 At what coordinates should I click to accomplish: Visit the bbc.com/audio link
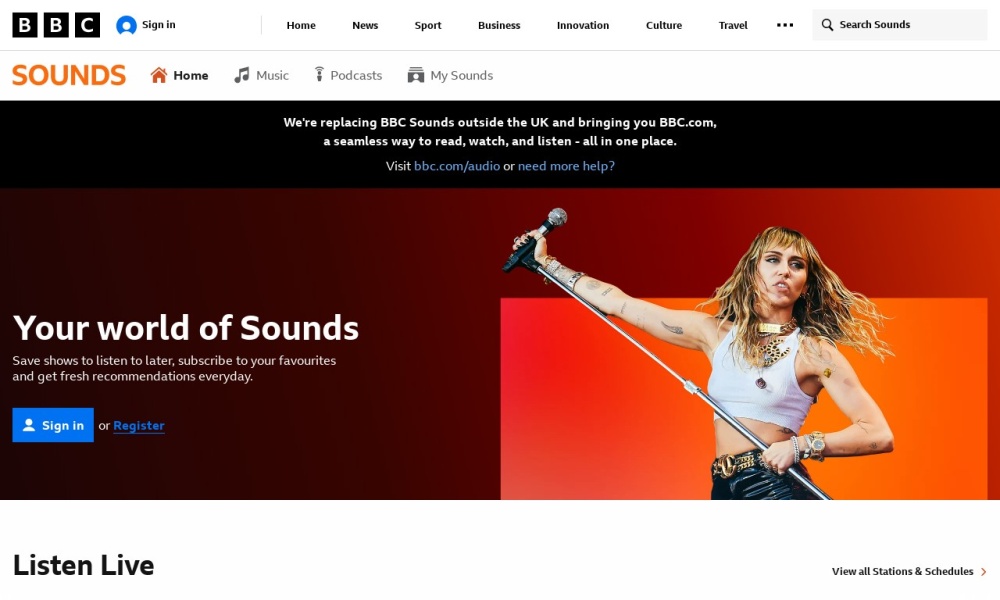[457, 166]
